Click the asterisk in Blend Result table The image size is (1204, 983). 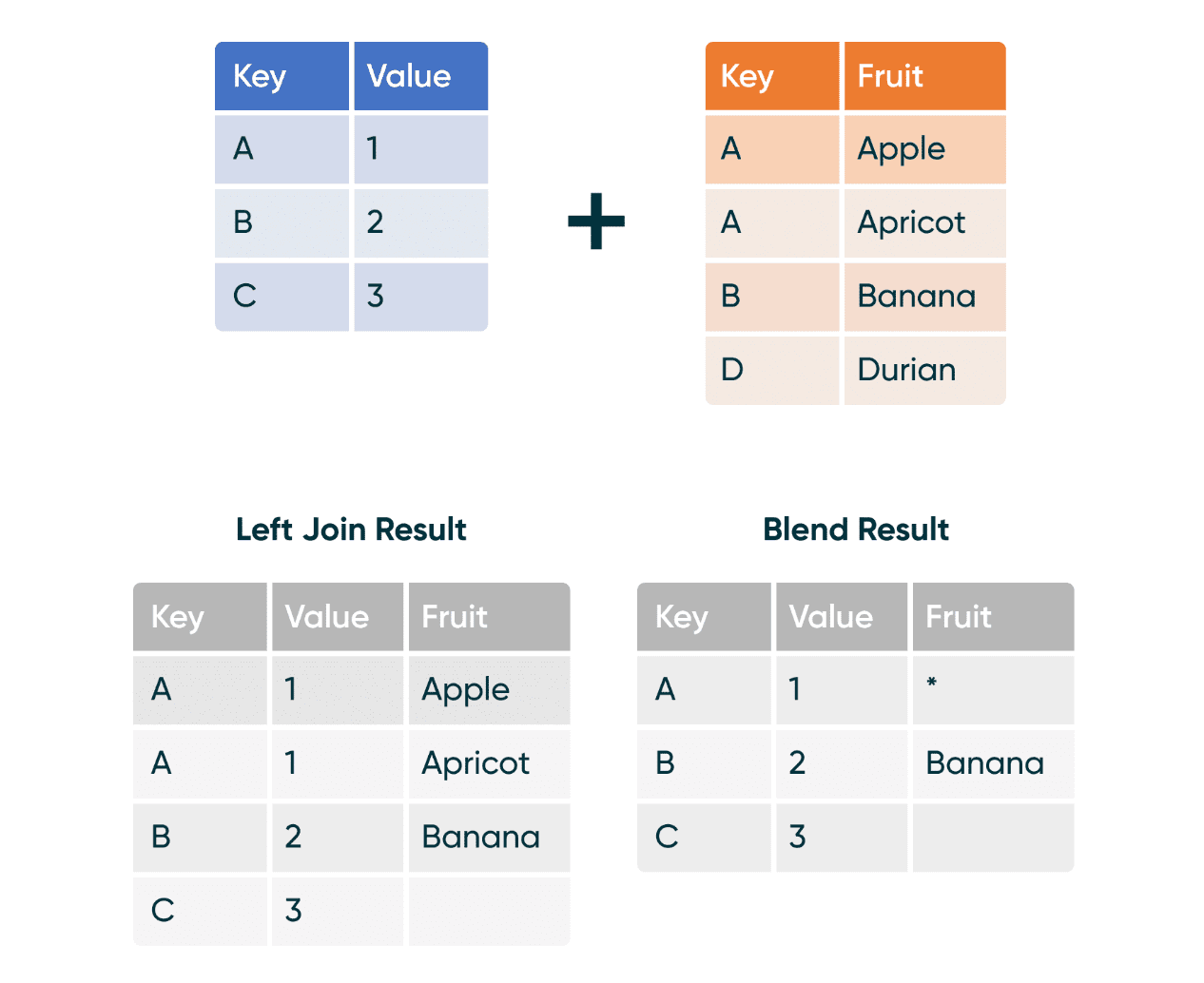click(x=932, y=684)
